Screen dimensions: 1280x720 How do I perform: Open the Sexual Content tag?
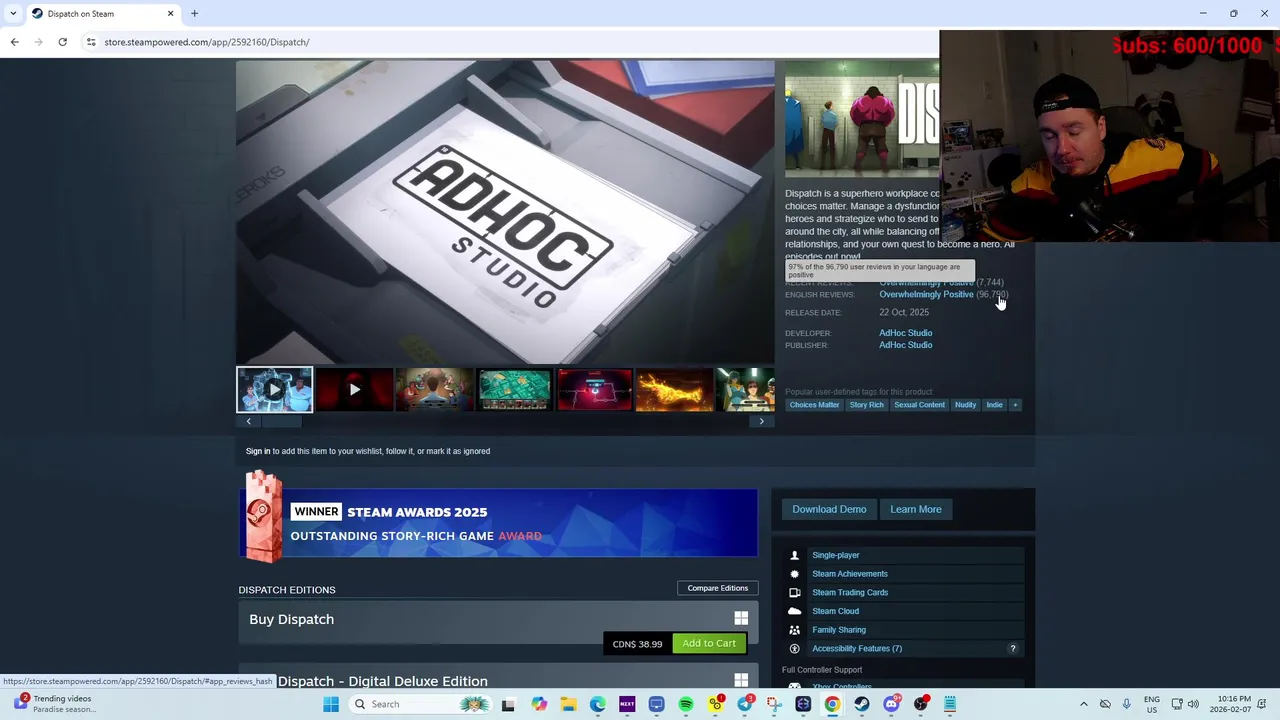(x=919, y=405)
